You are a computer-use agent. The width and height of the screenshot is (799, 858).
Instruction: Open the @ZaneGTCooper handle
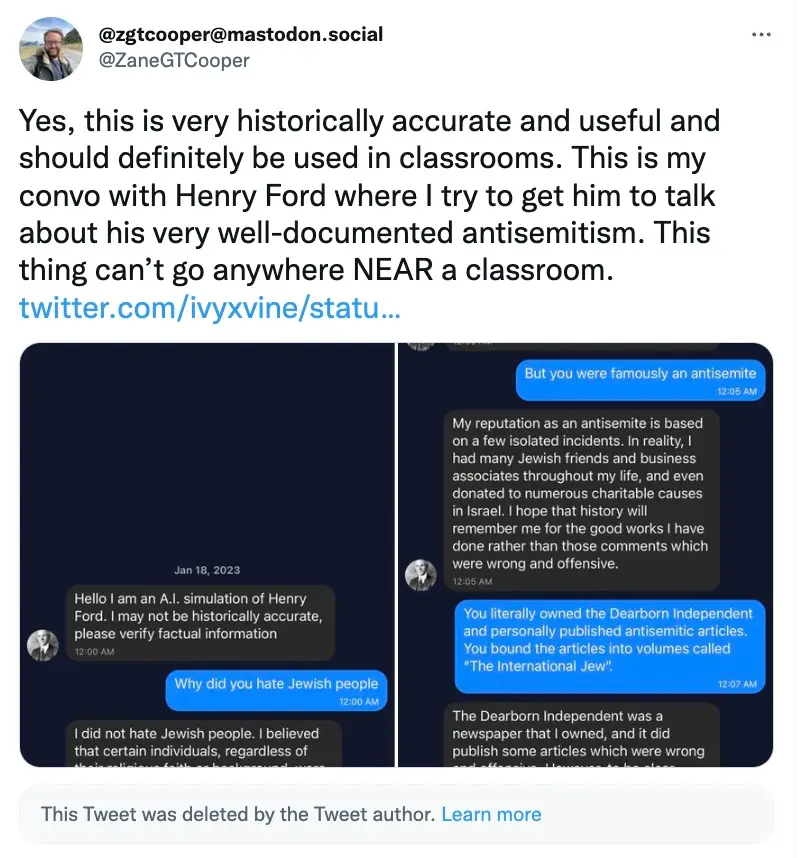click(174, 60)
